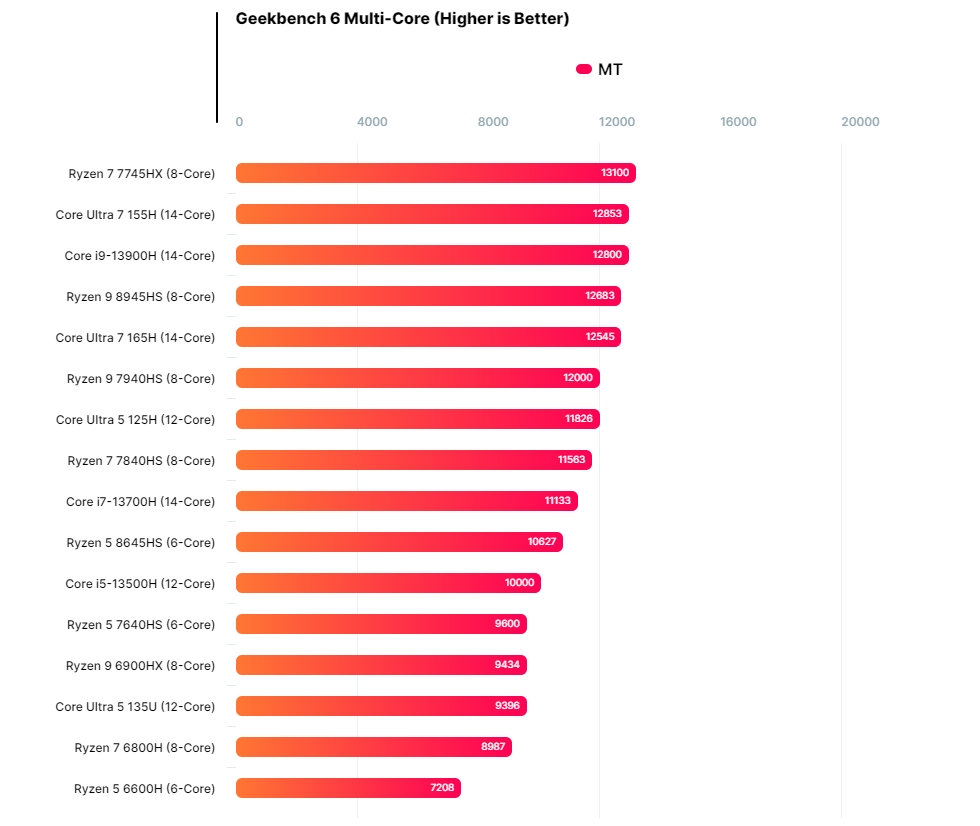Select the Core i7-13700H bar

click(406, 501)
